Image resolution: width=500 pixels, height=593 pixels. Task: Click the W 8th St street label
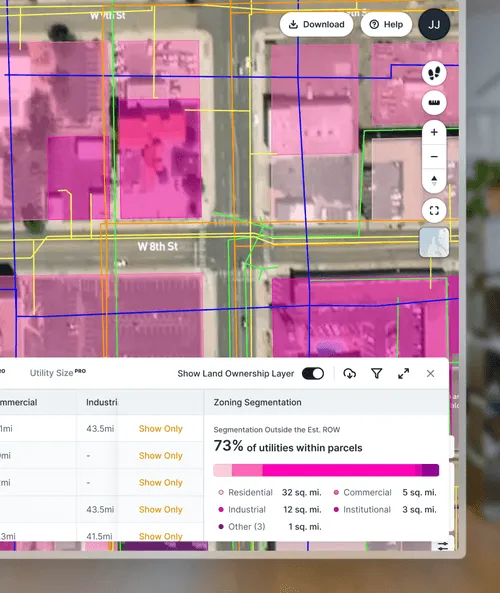pyautogui.click(x=158, y=247)
